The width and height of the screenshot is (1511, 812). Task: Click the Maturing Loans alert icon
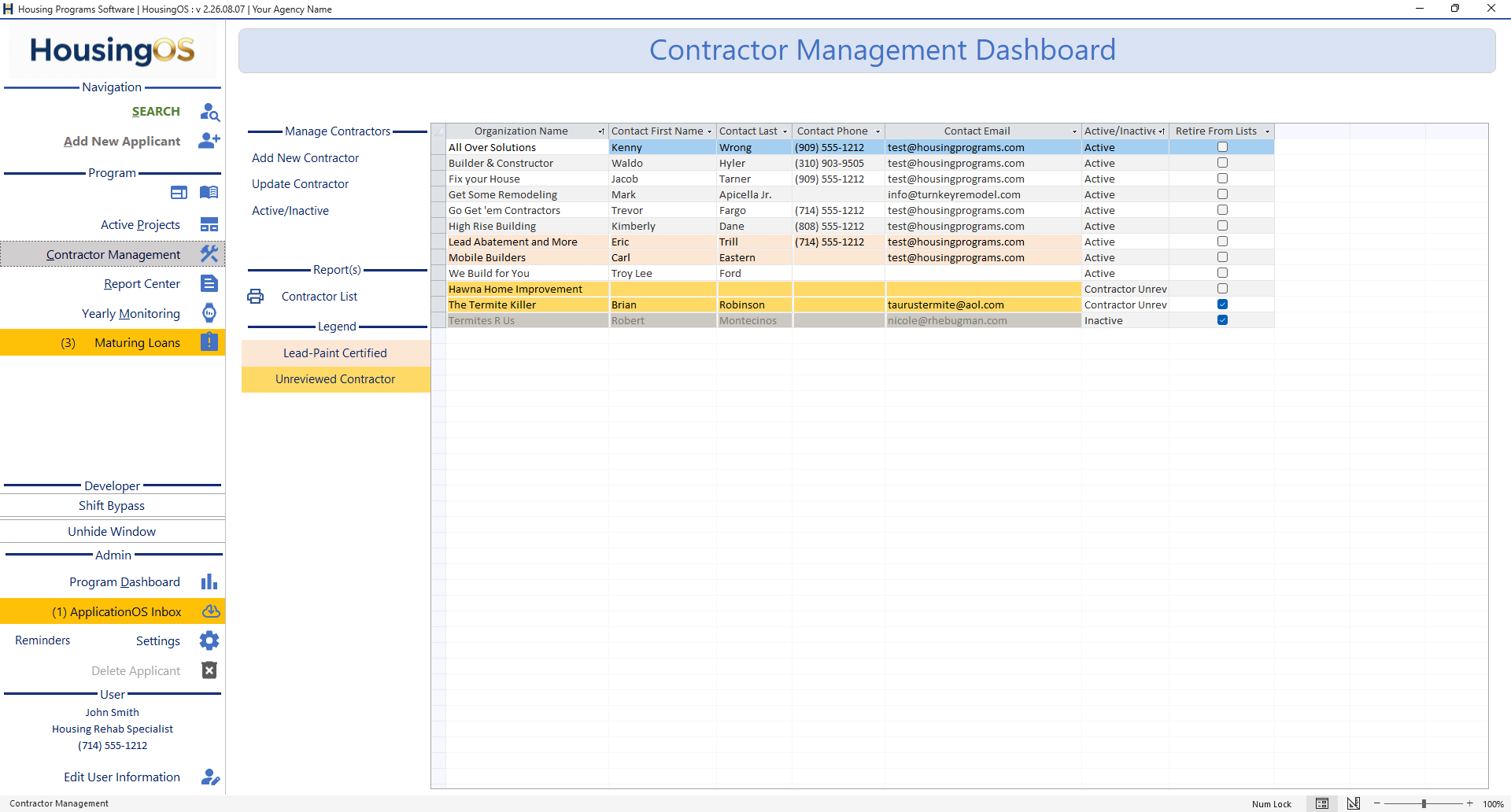tap(209, 342)
